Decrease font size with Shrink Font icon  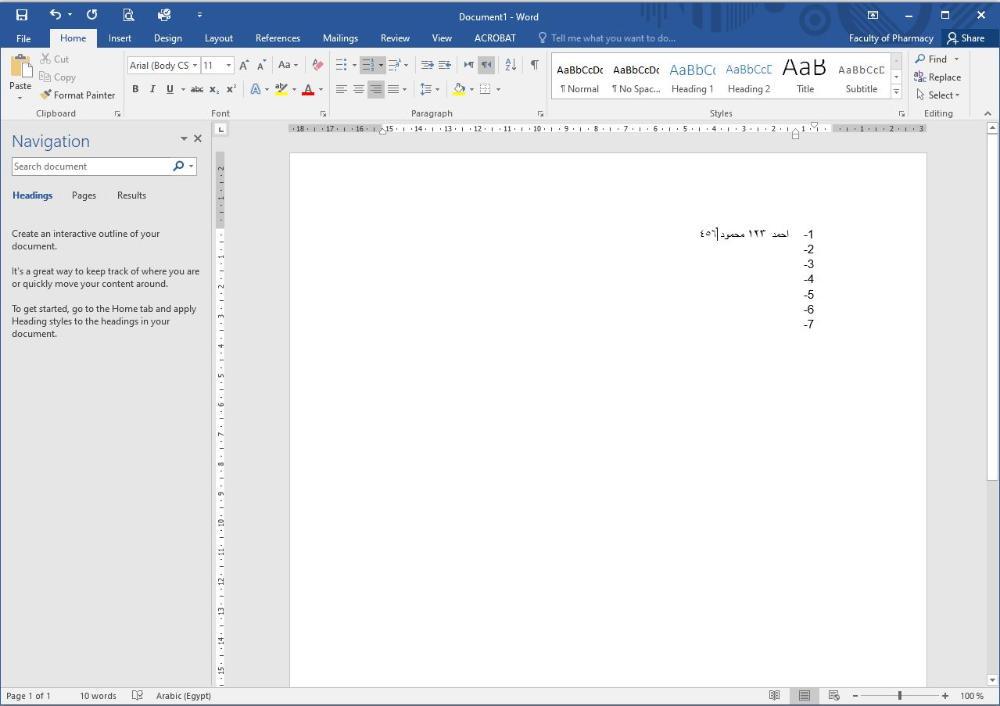(x=261, y=65)
